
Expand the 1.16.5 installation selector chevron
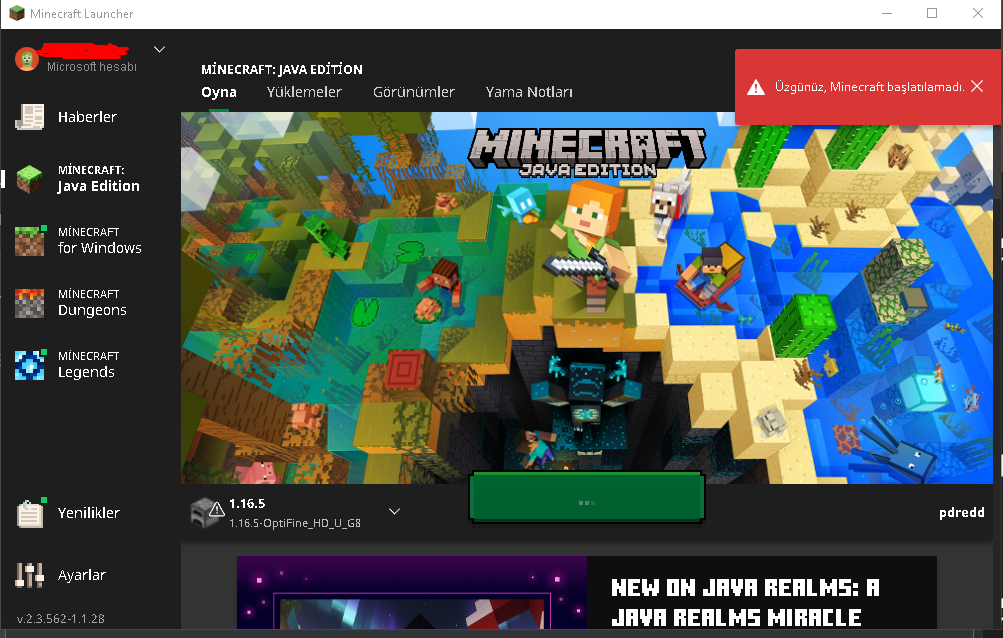[395, 511]
